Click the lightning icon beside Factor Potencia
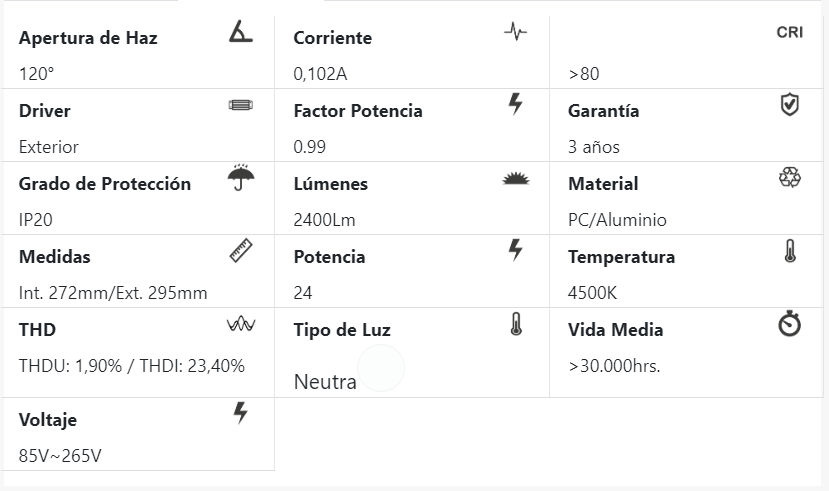This screenshot has height=491, width=829. tap(516, 103)
